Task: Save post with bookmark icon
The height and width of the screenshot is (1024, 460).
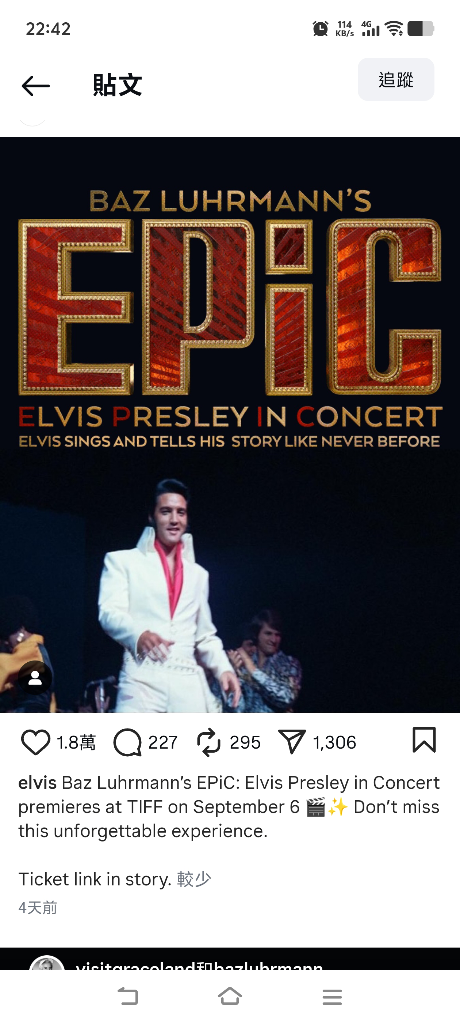Action: point(424,741)
